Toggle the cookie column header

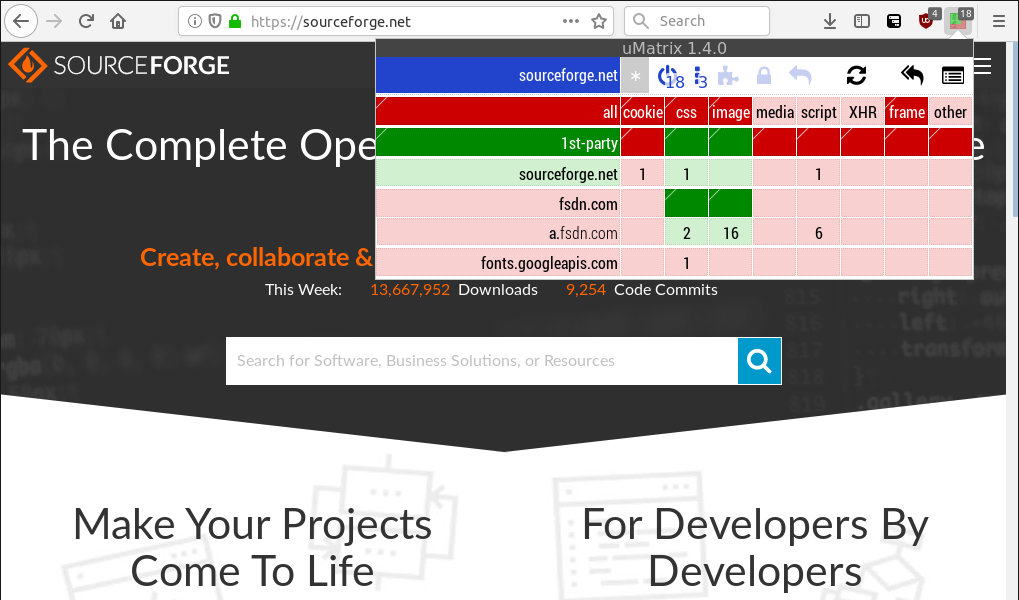pos(643,112)
